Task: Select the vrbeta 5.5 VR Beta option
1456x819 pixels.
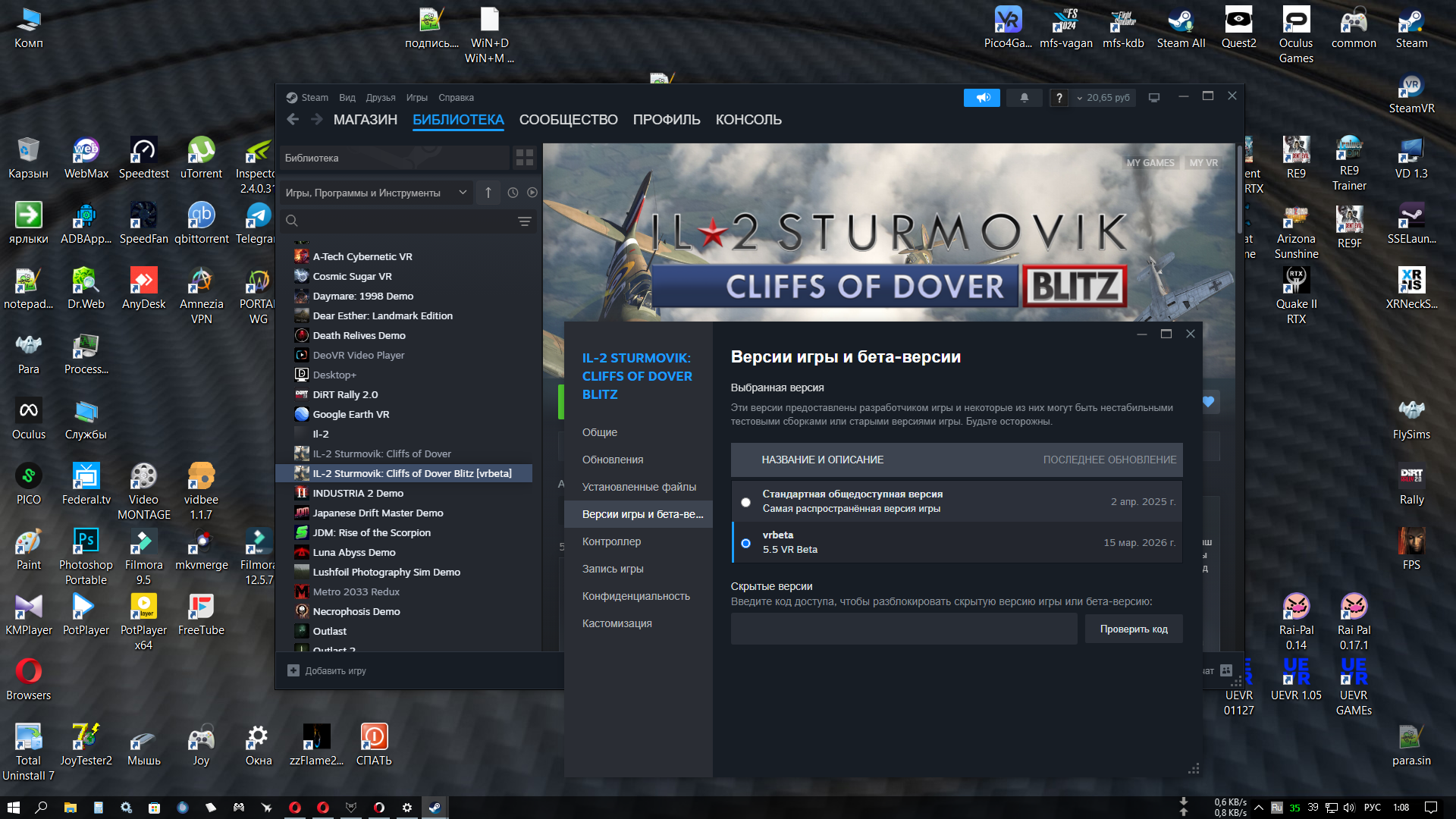Action: point(746,543)
